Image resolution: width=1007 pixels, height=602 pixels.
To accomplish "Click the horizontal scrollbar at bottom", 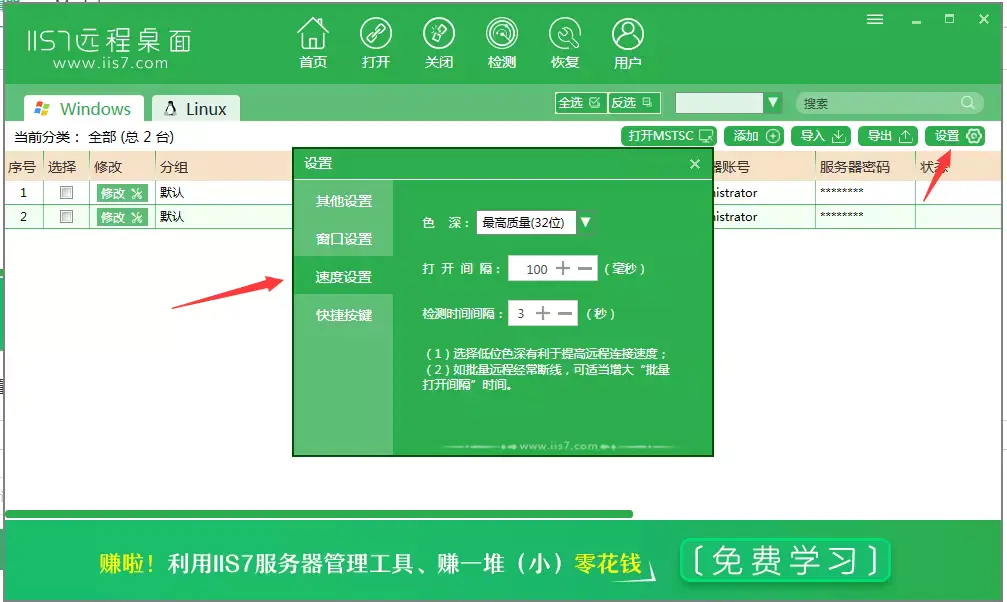I will click(x=319, y=514).
